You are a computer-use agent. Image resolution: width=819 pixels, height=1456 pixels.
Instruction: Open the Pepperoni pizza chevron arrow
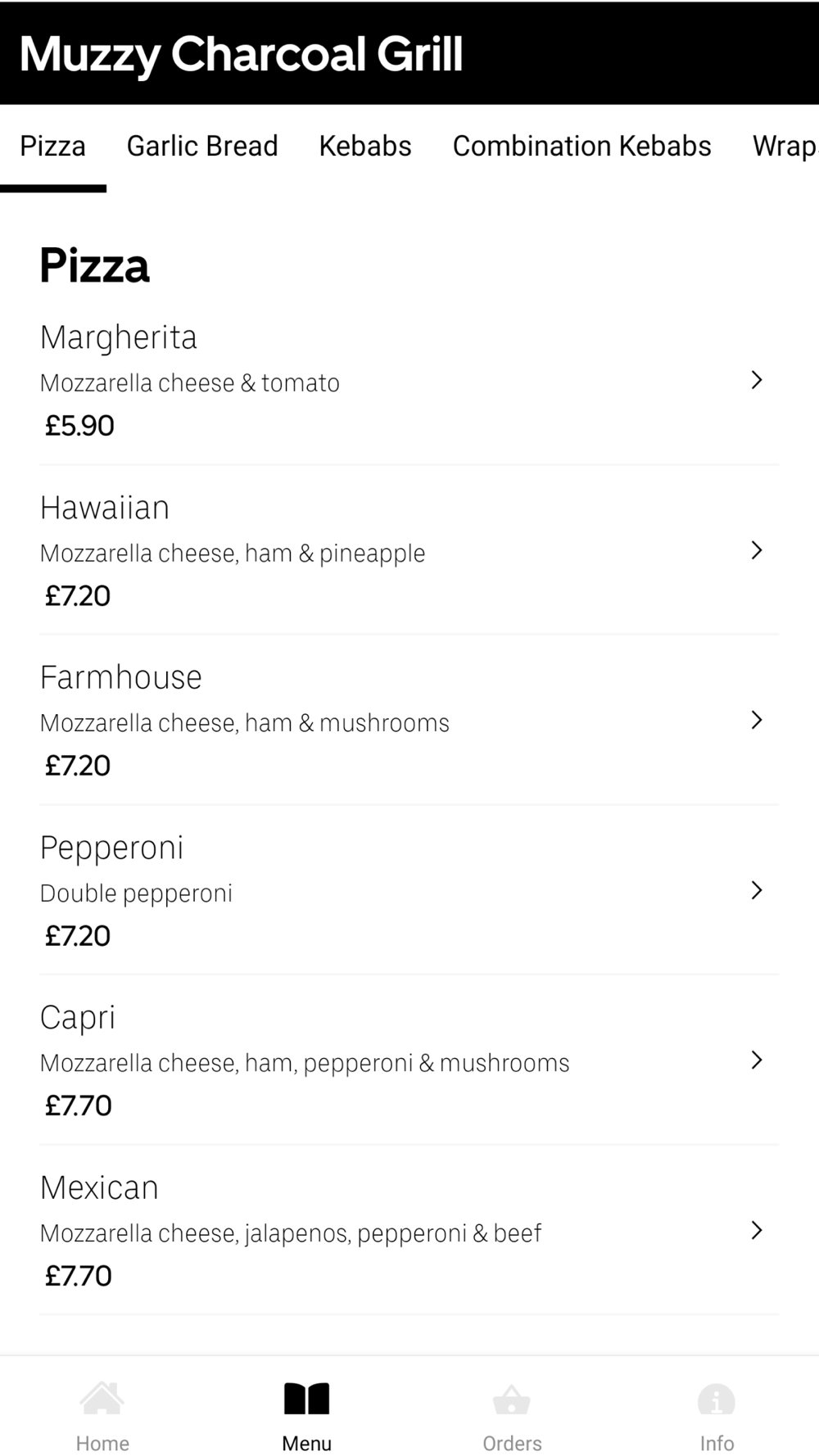757,890
